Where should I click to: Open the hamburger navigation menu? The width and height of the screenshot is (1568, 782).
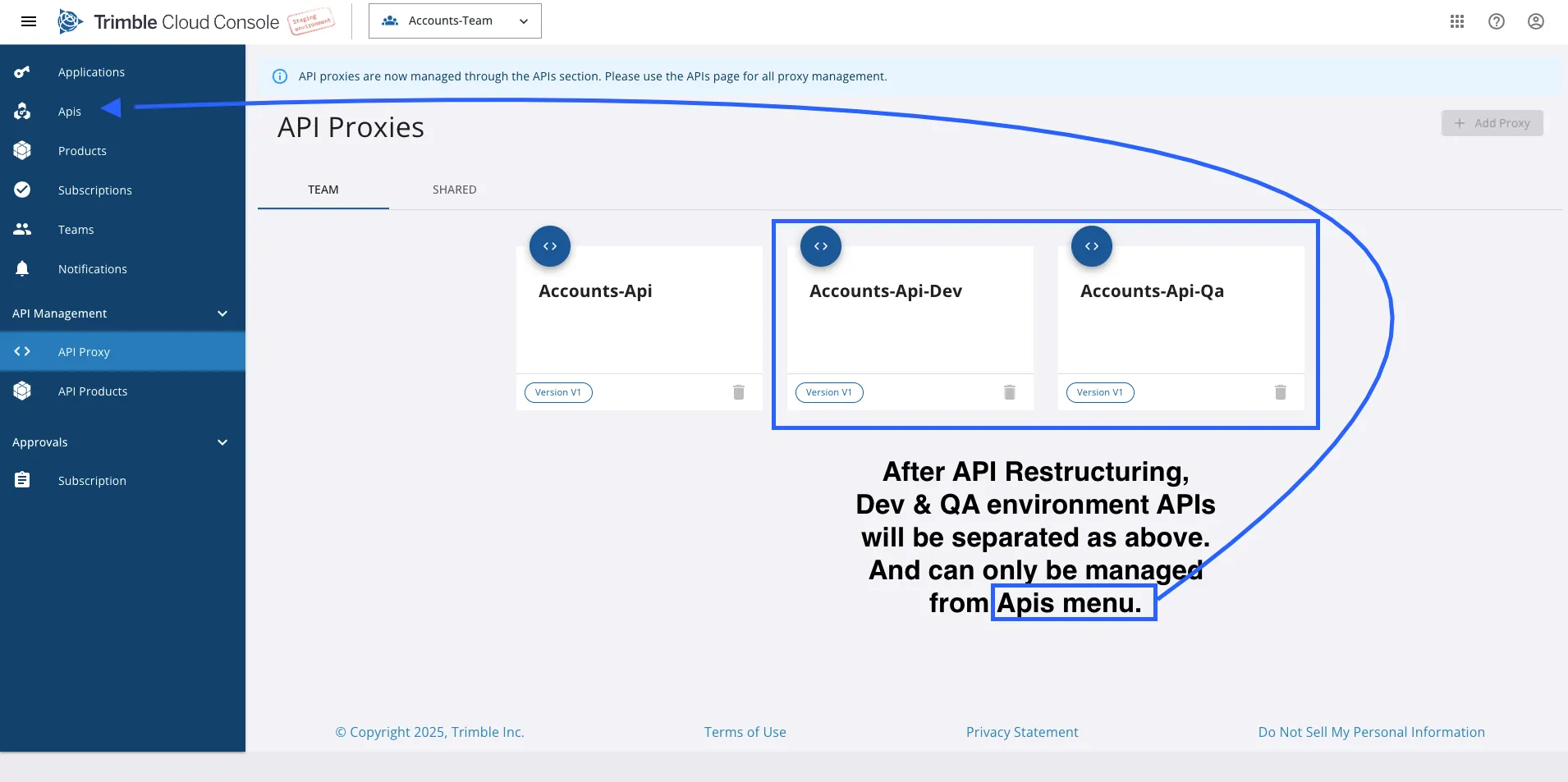click(29, 21)
